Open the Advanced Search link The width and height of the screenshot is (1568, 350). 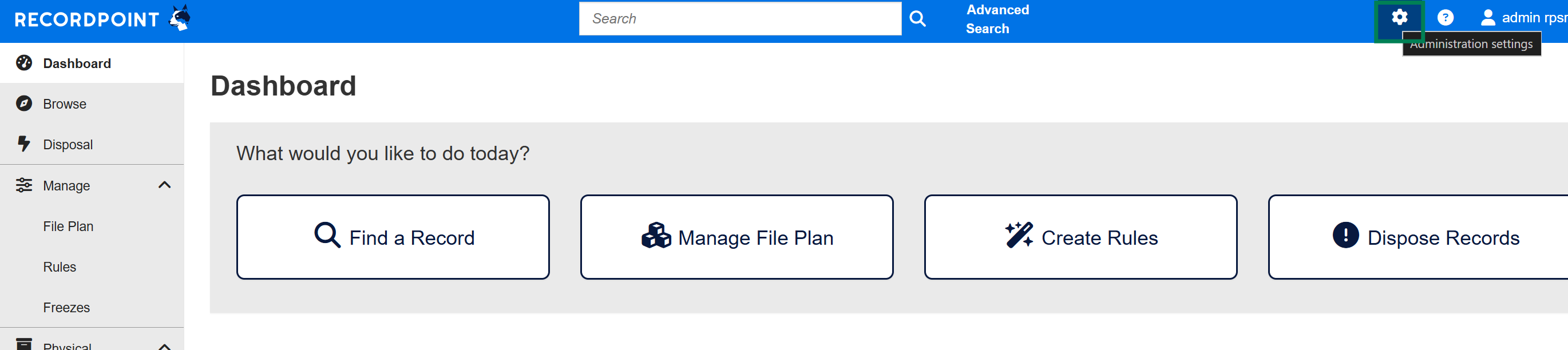997,19
